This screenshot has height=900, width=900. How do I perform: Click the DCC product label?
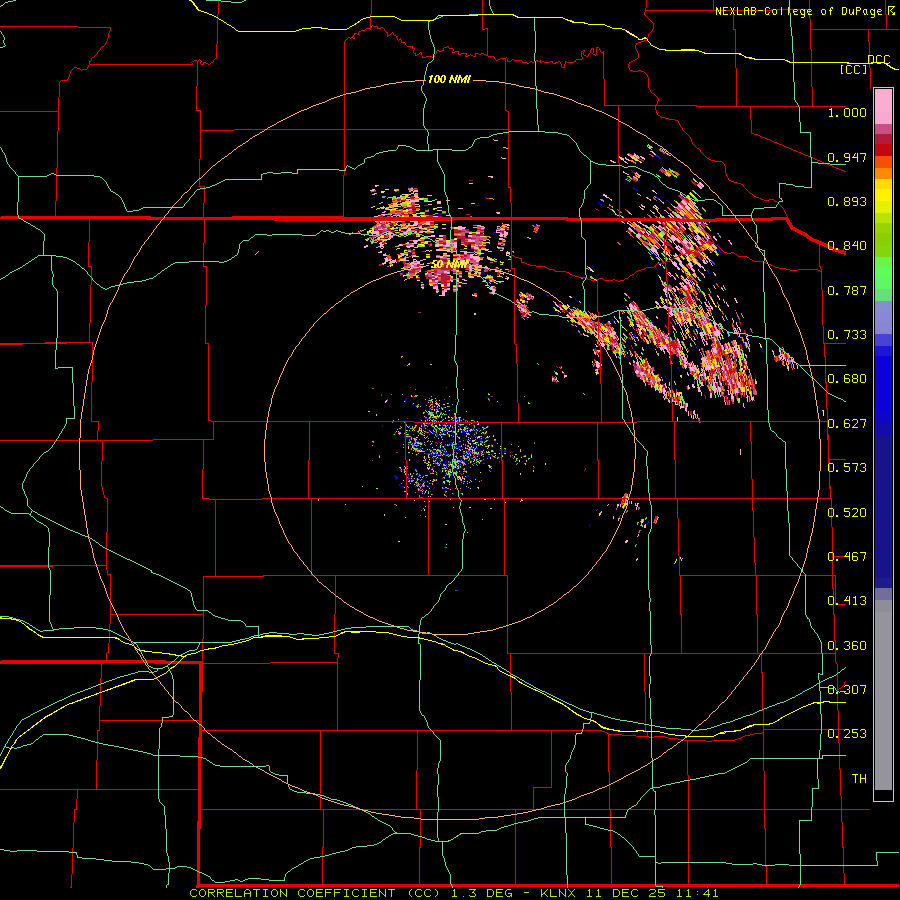tap(878, 59)
